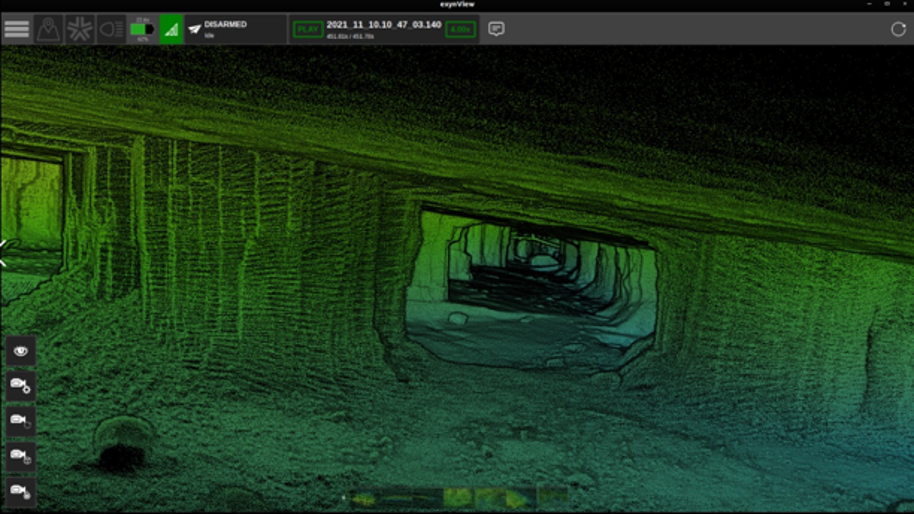Click the paper plane flight icon

coord(195,29)
